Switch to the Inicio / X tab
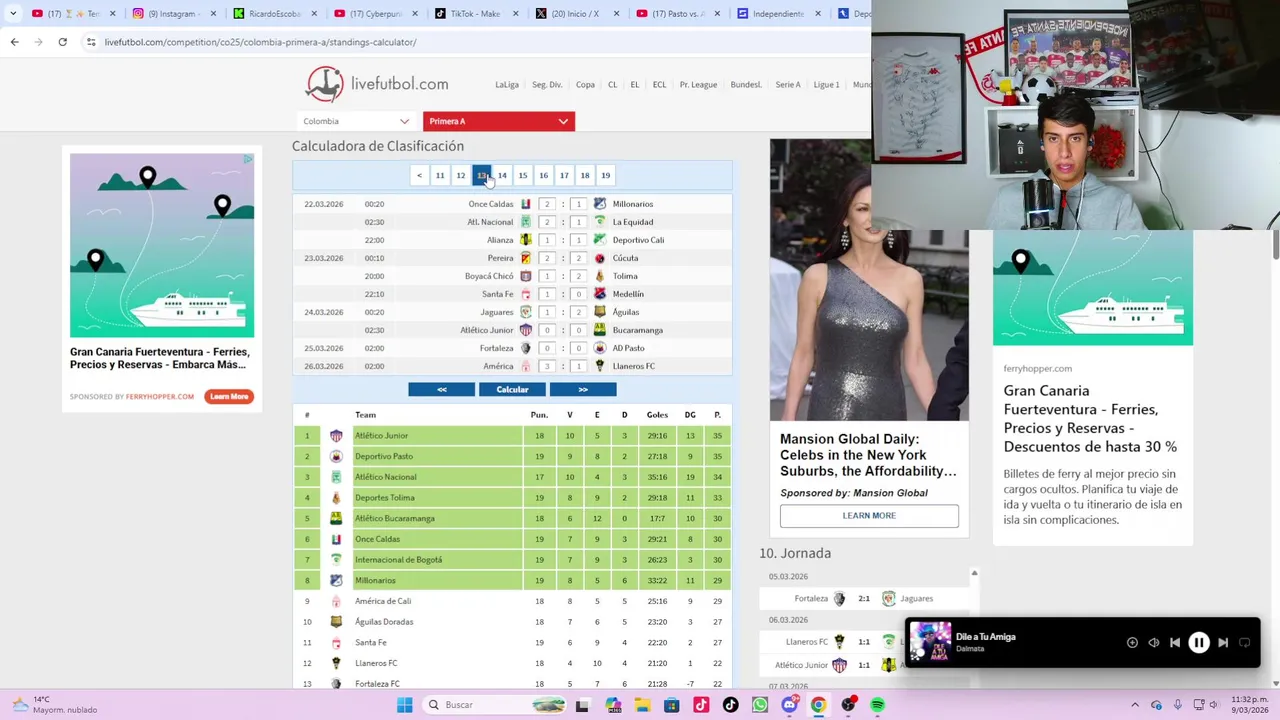1280x720 pixels. [576, 14]
